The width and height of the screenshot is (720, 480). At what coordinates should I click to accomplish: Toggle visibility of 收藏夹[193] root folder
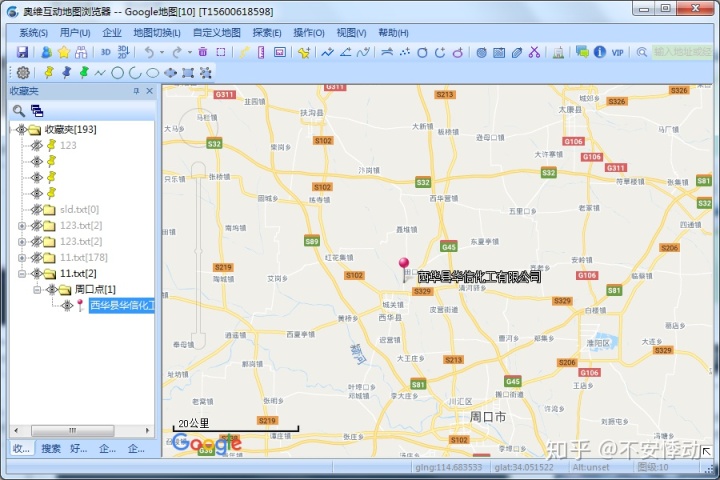pos(21,130)
